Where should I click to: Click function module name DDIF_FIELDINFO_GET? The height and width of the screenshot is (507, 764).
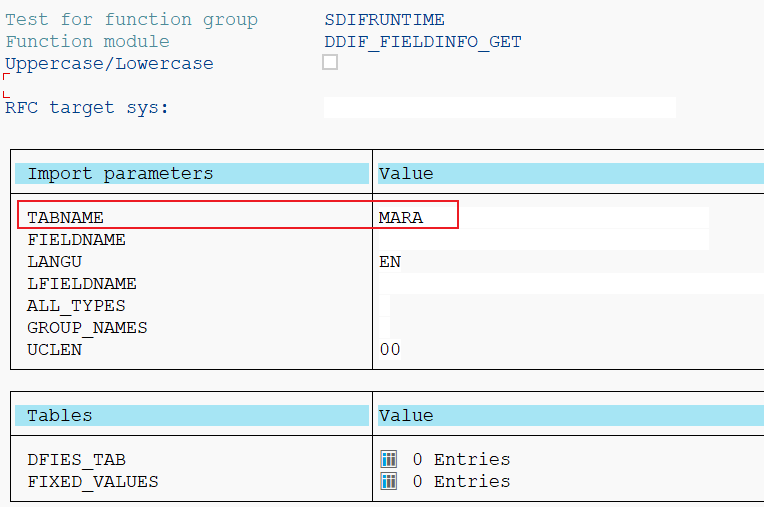coord(423,42)
